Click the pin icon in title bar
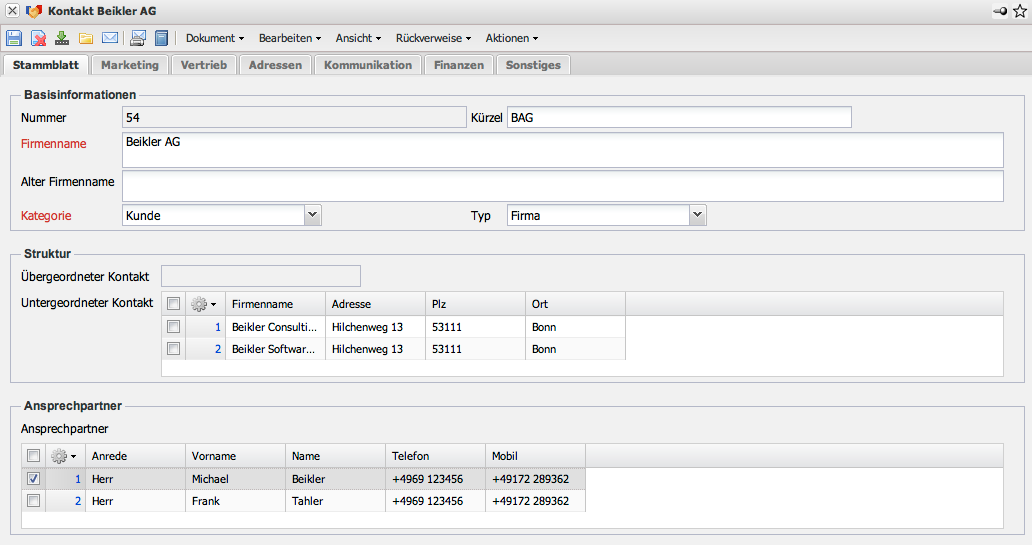The image size is (1032, 545). click(999, 10)
